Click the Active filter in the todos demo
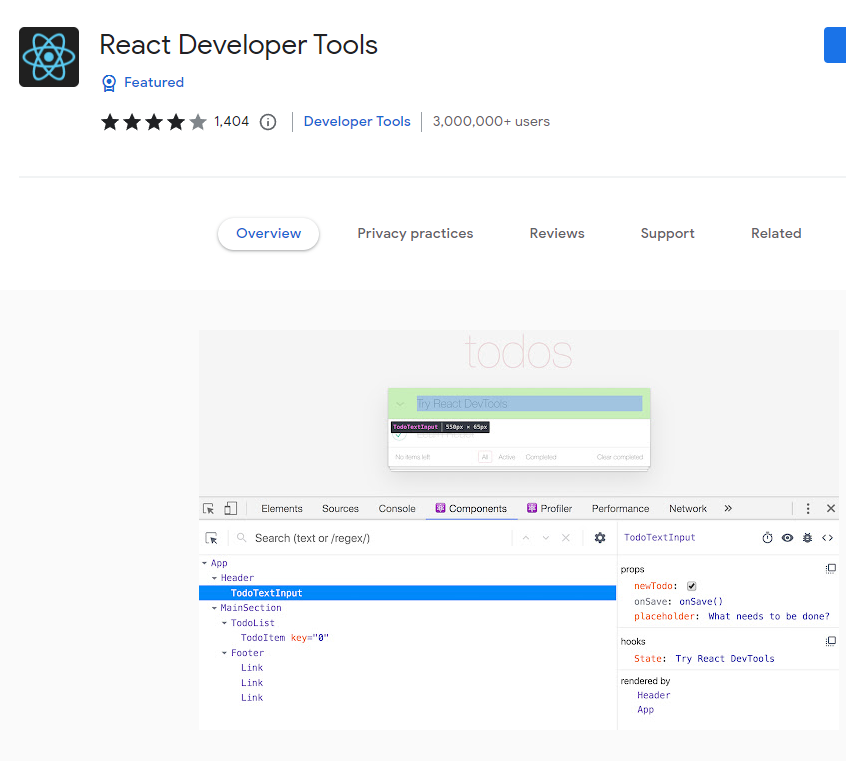The width and height of the screenshot is (846, 761). coord(507,457)
